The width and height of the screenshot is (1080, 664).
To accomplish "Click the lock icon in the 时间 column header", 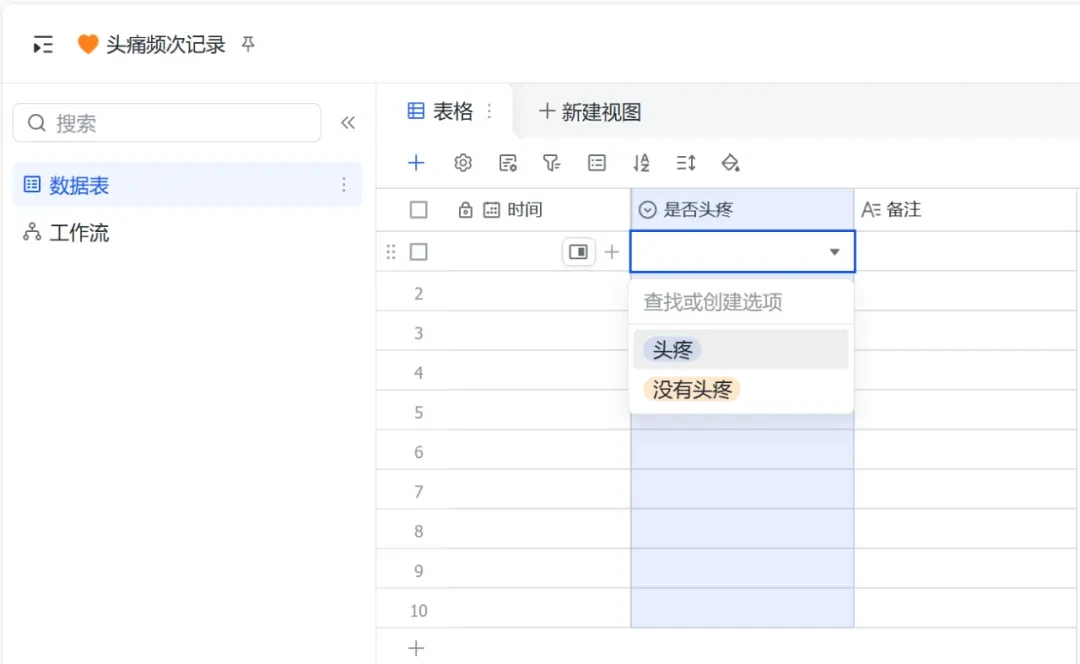I will [x=466, y=209].
